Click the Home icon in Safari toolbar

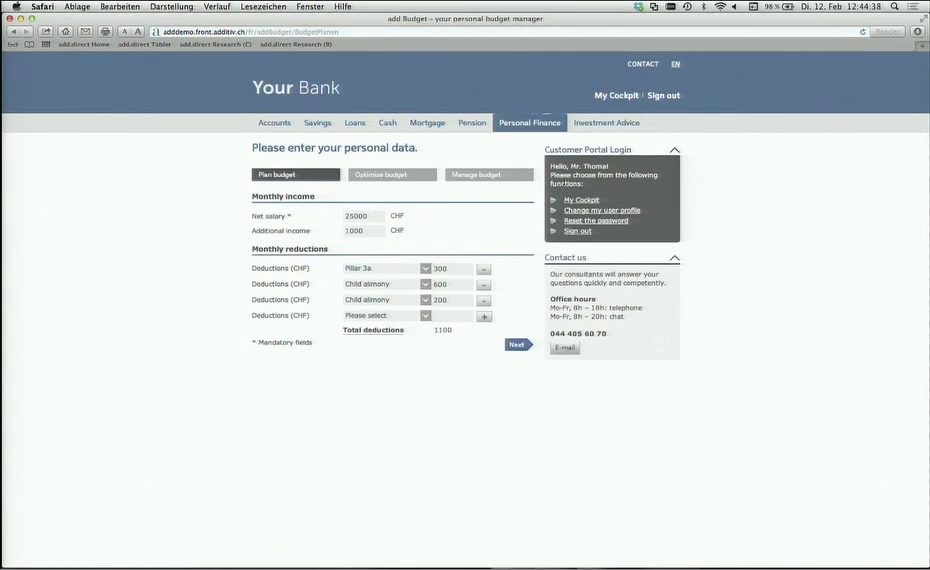pyautogui.click(x=66, y=32)
